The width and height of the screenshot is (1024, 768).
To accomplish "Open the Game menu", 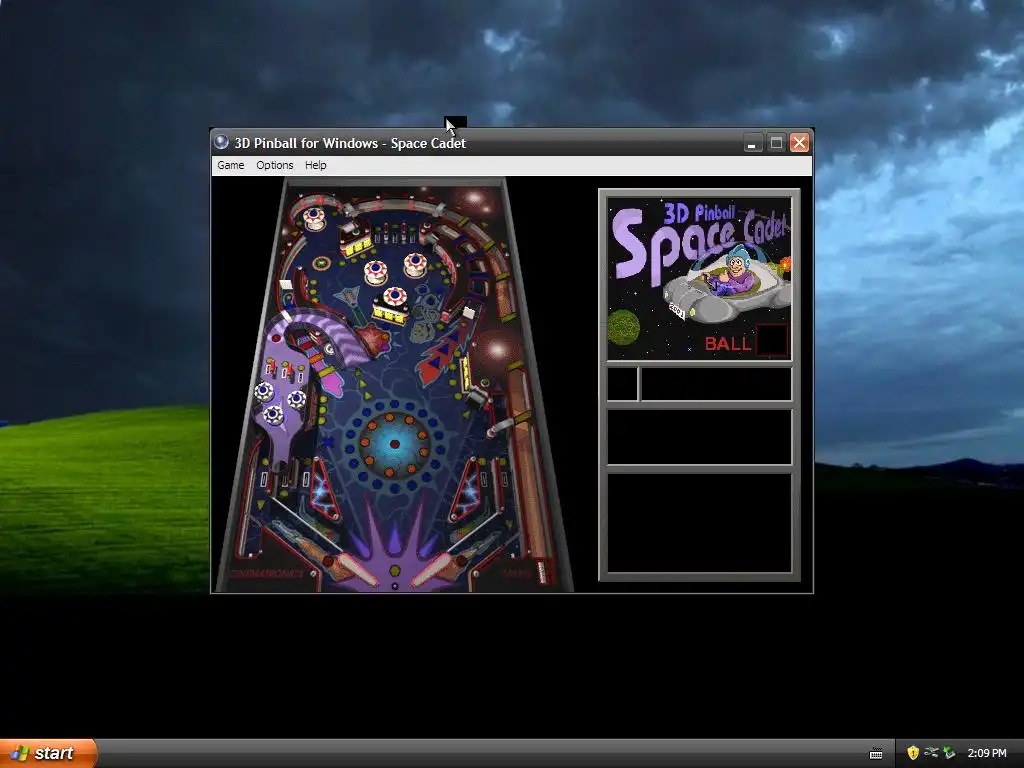I will (231, 165).
